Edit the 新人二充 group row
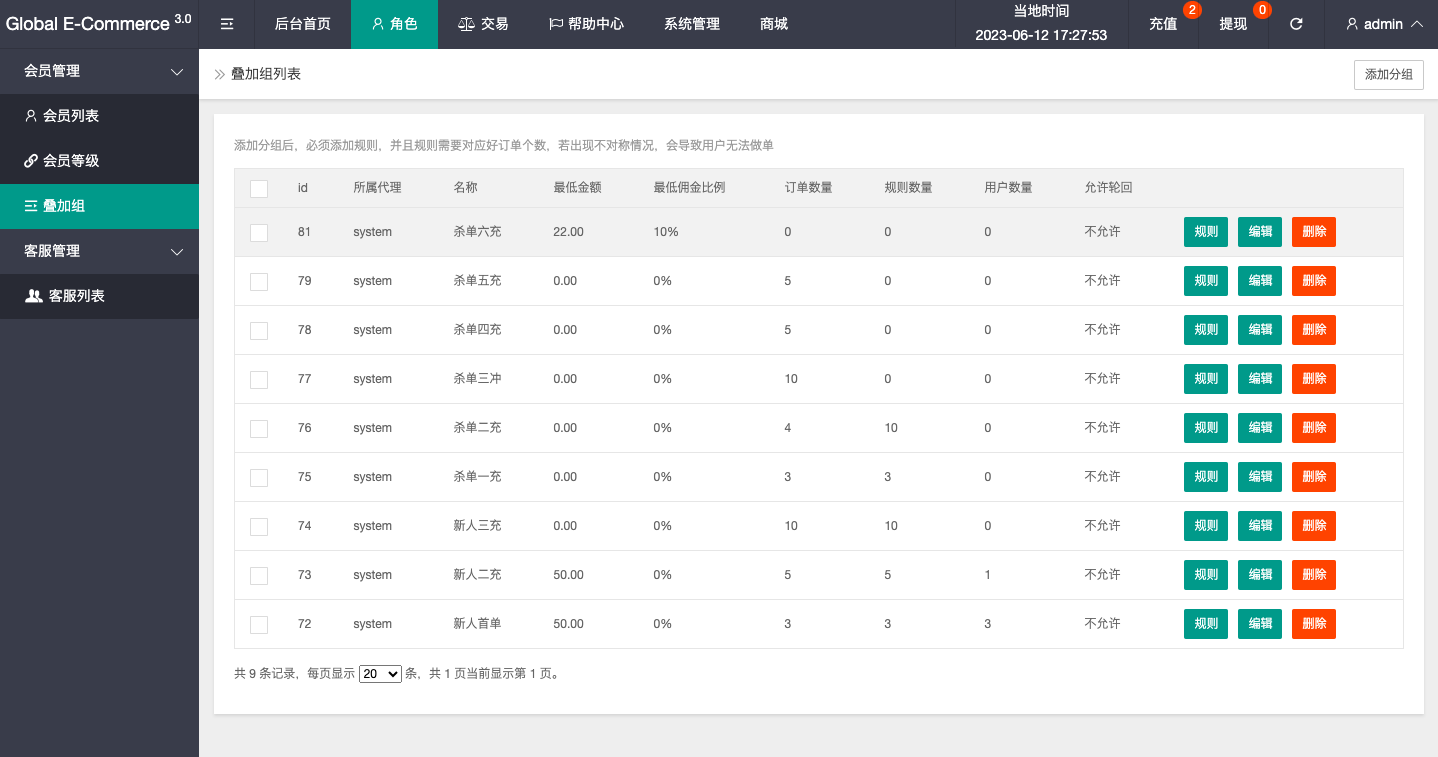1438x757 pixels. pyautogui.click(x=1260, y=575)
